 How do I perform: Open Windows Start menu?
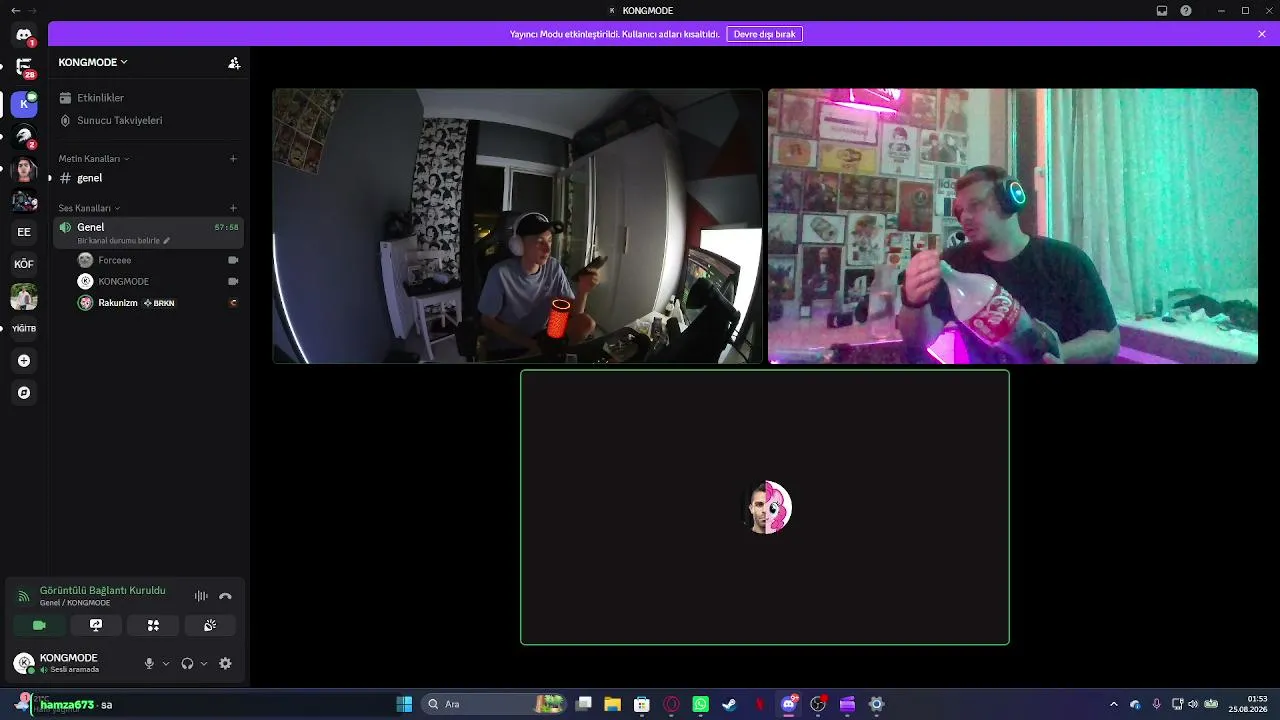pos(404,704)
